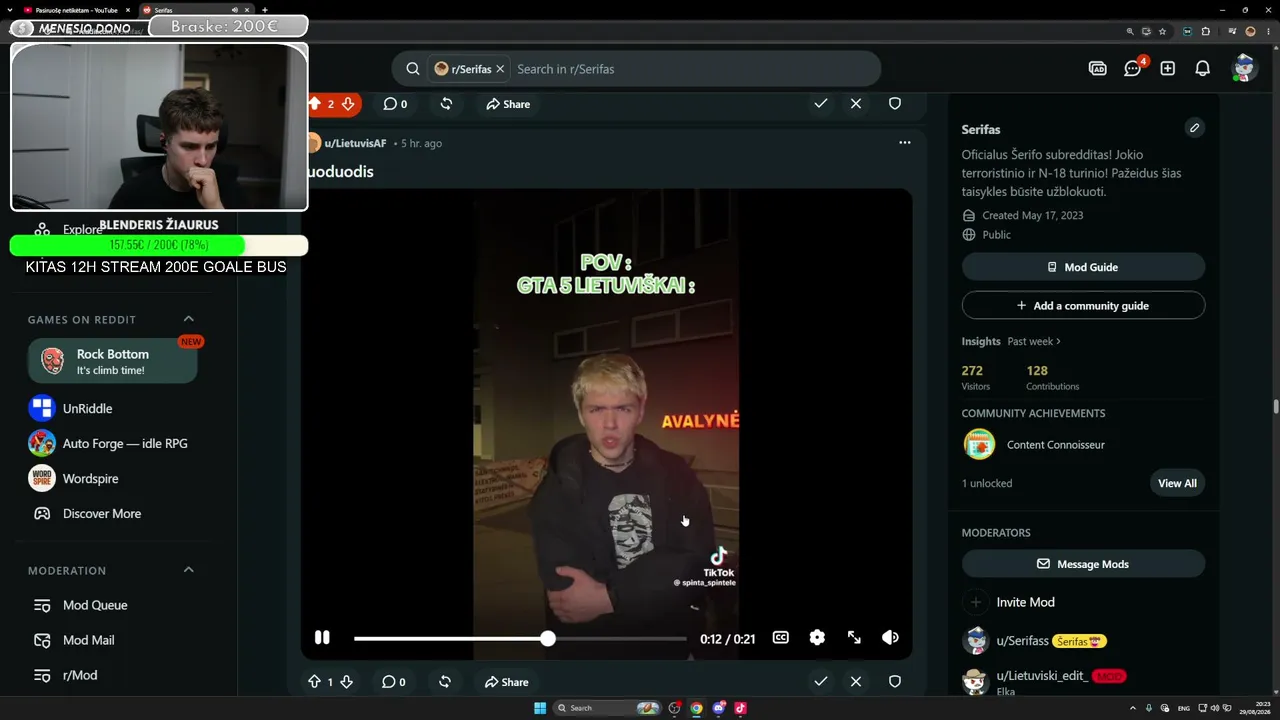
Task: Collapse the Moderation section
Action: [x=188, y=570]
